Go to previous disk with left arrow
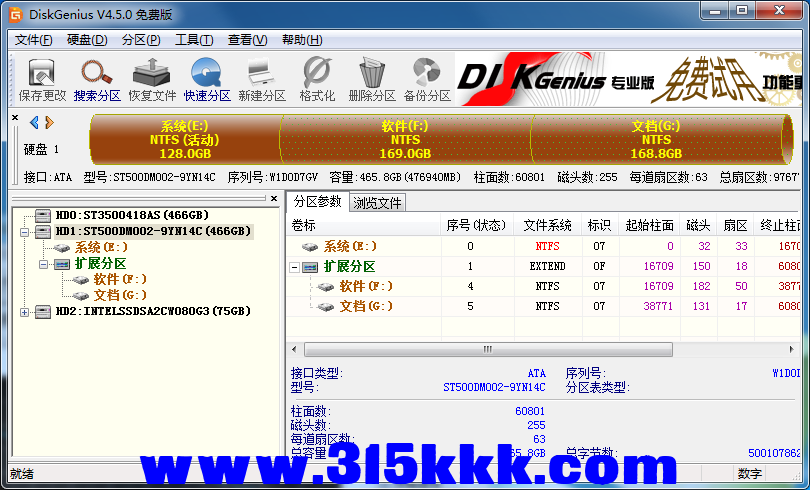The image size is (810, 490). [x=34, y=122]
